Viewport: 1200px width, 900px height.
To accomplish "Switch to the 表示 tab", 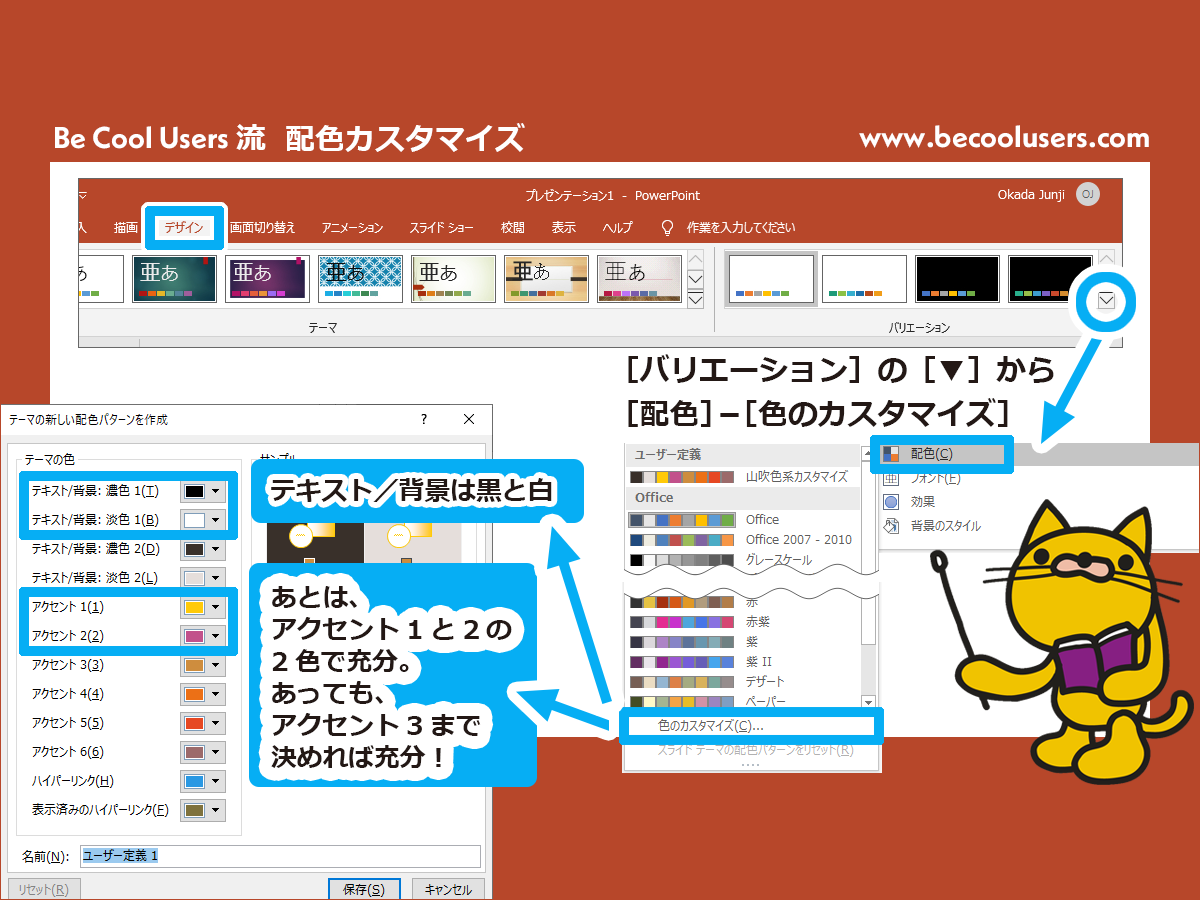I will click(x=564, y=228).
